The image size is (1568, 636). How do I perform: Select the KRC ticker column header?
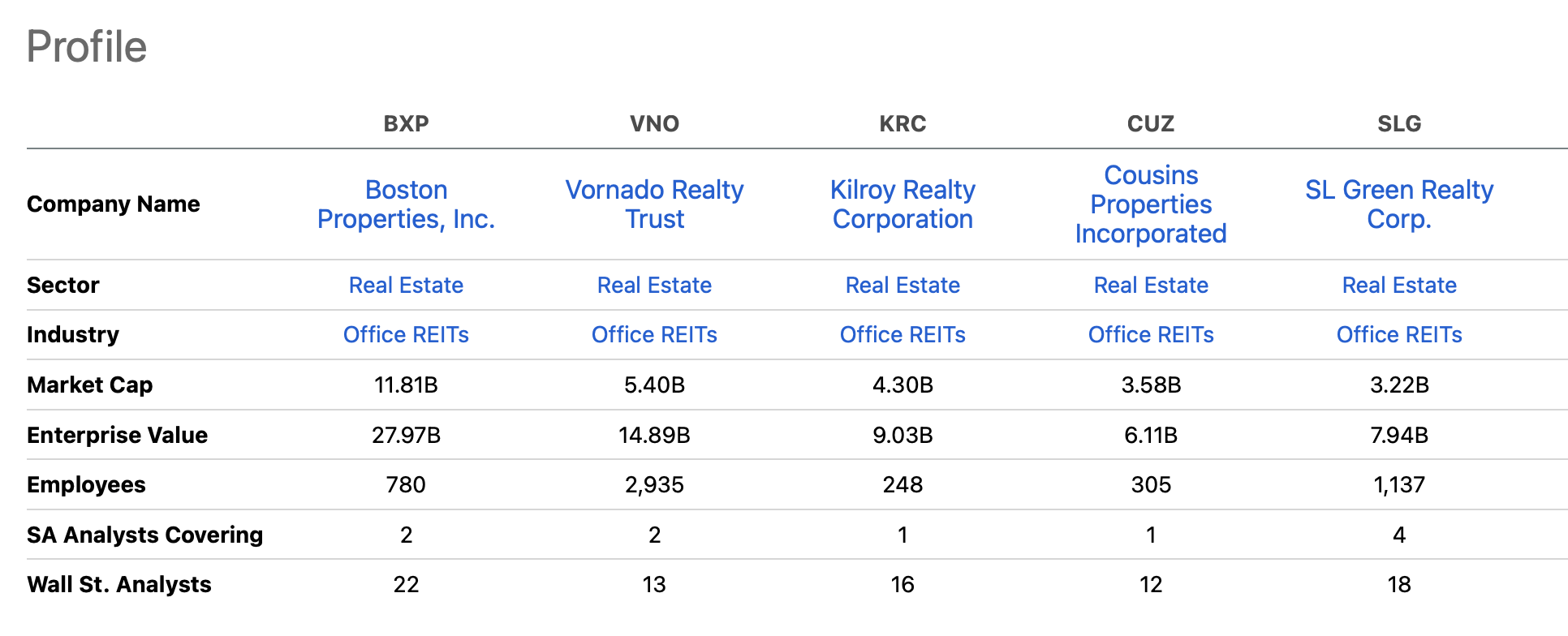[x=902, y=124]
